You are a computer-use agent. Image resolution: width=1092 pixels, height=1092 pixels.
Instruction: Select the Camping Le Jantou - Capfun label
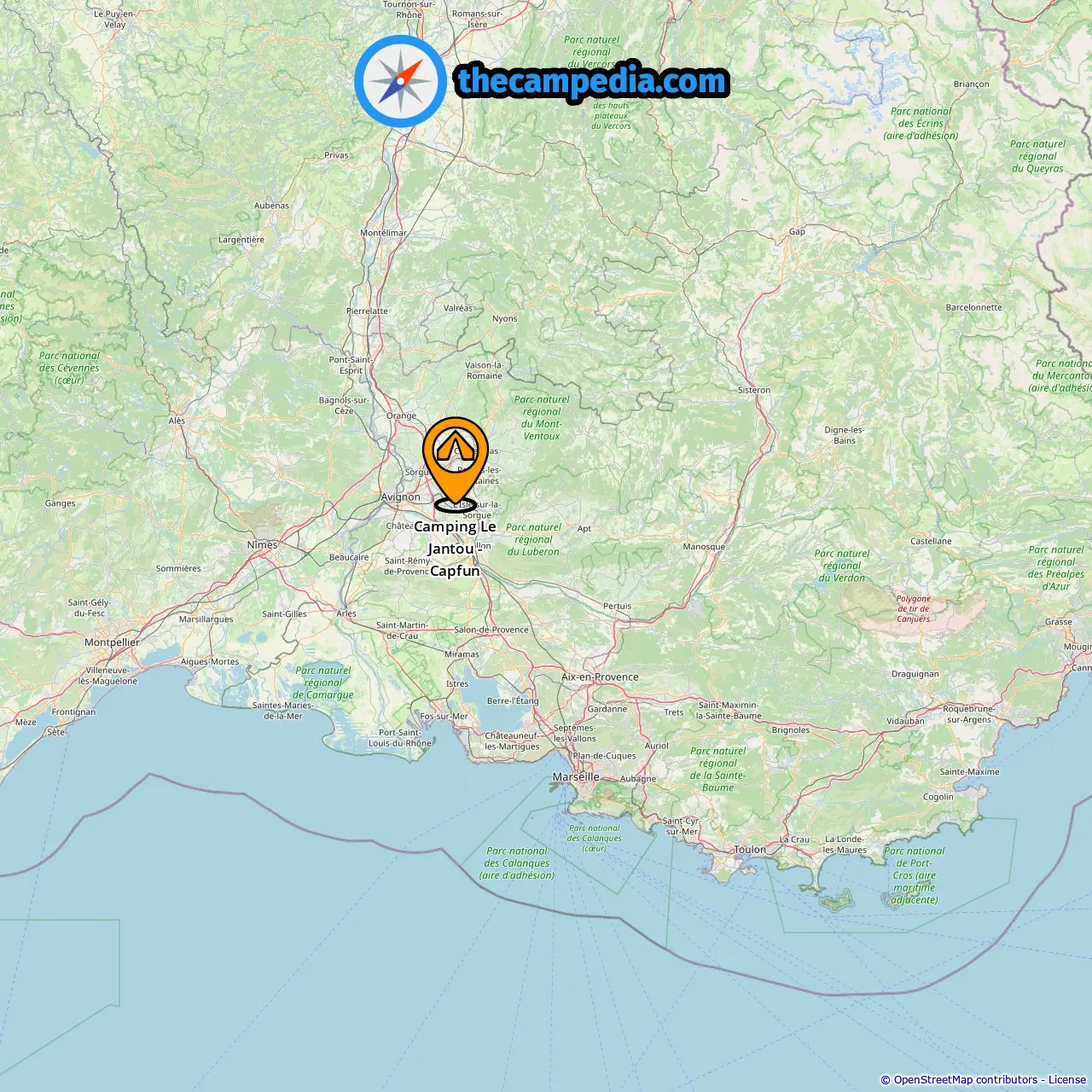[455, 549]
